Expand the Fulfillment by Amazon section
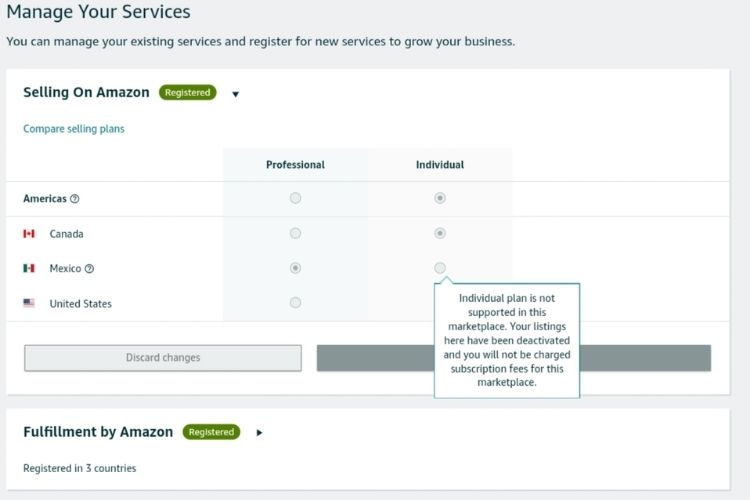 pyautogui.click(x=260, y=433)
